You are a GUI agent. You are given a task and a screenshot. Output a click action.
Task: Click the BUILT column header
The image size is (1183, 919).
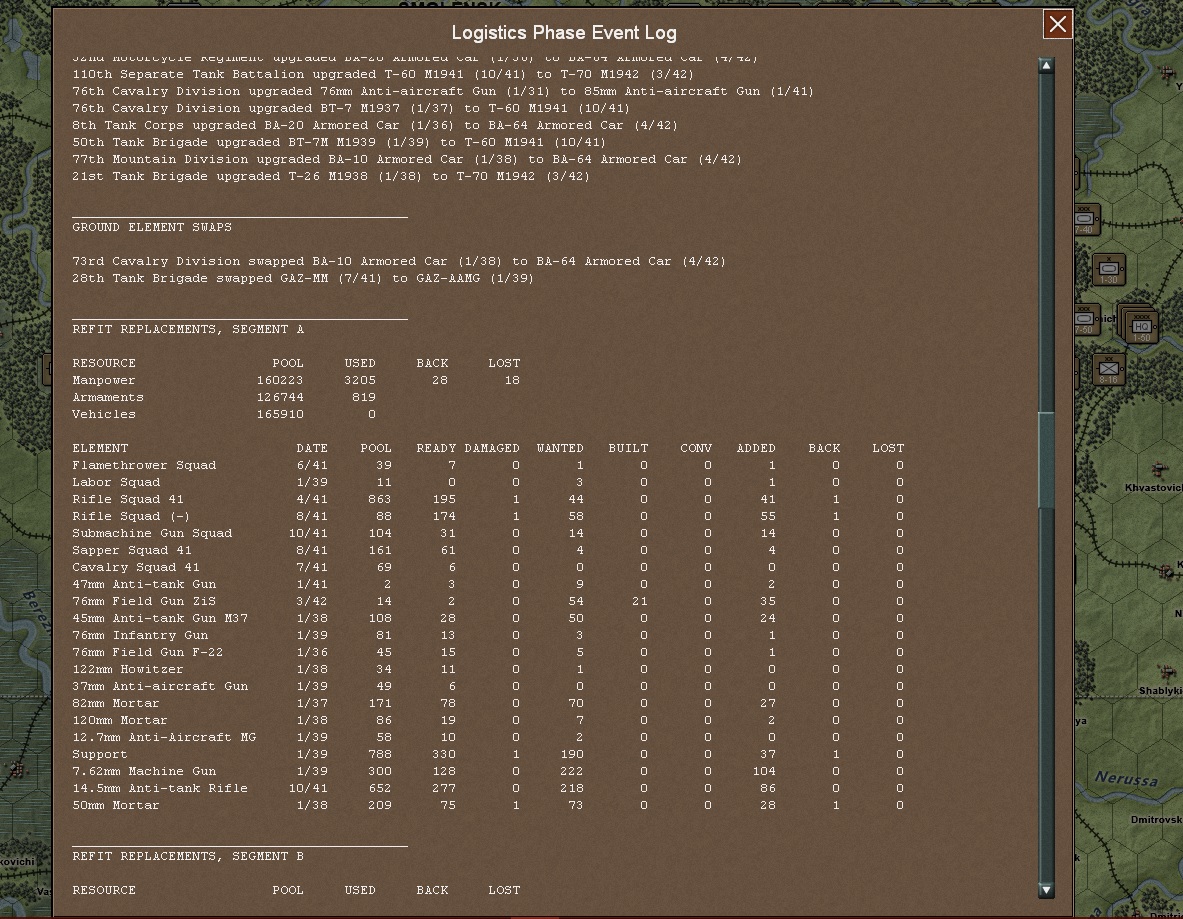pyautogui.click(x=628, y=448)
